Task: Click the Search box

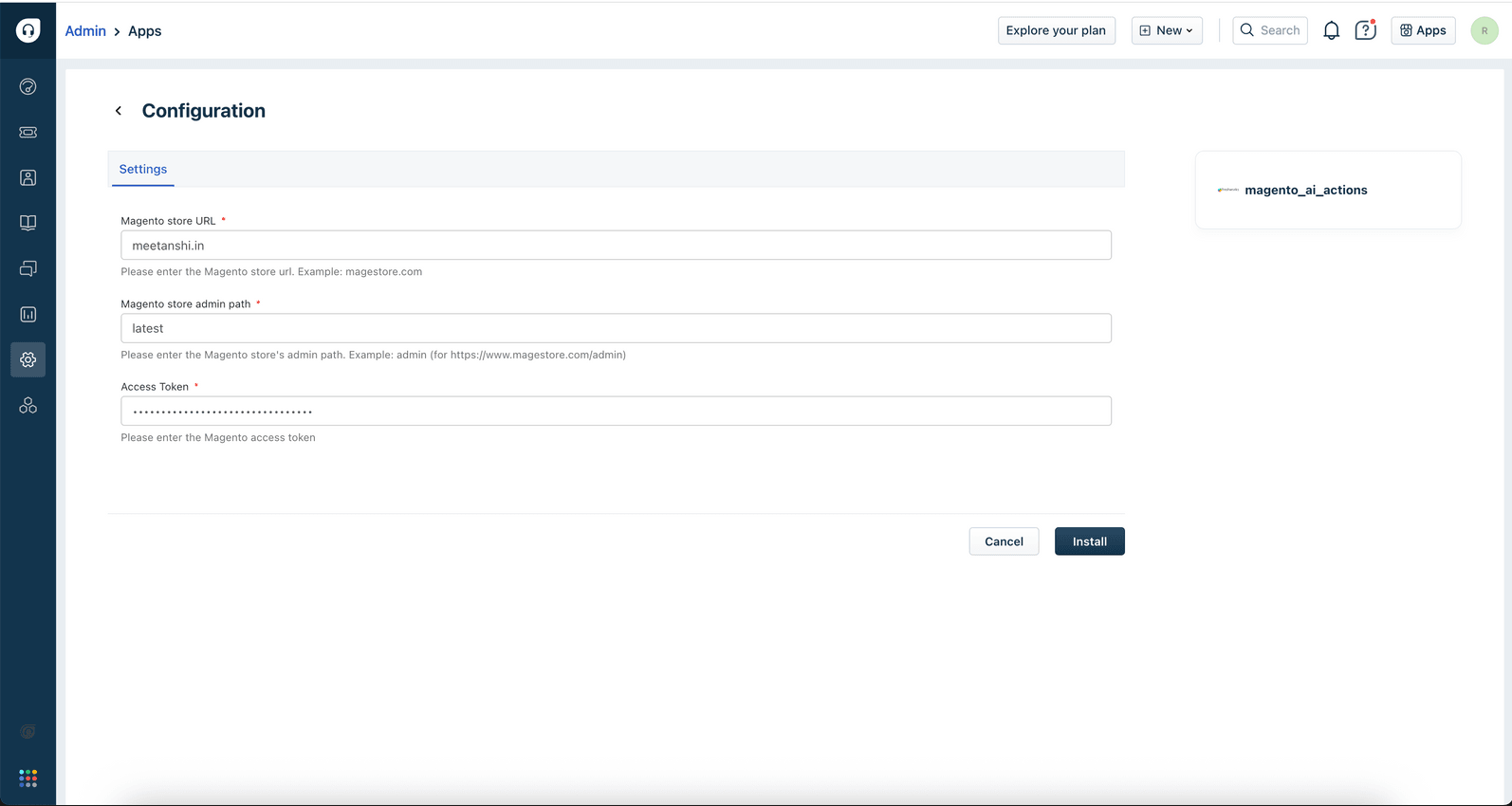Action: pyautogui.click(x=1269, y=30)
